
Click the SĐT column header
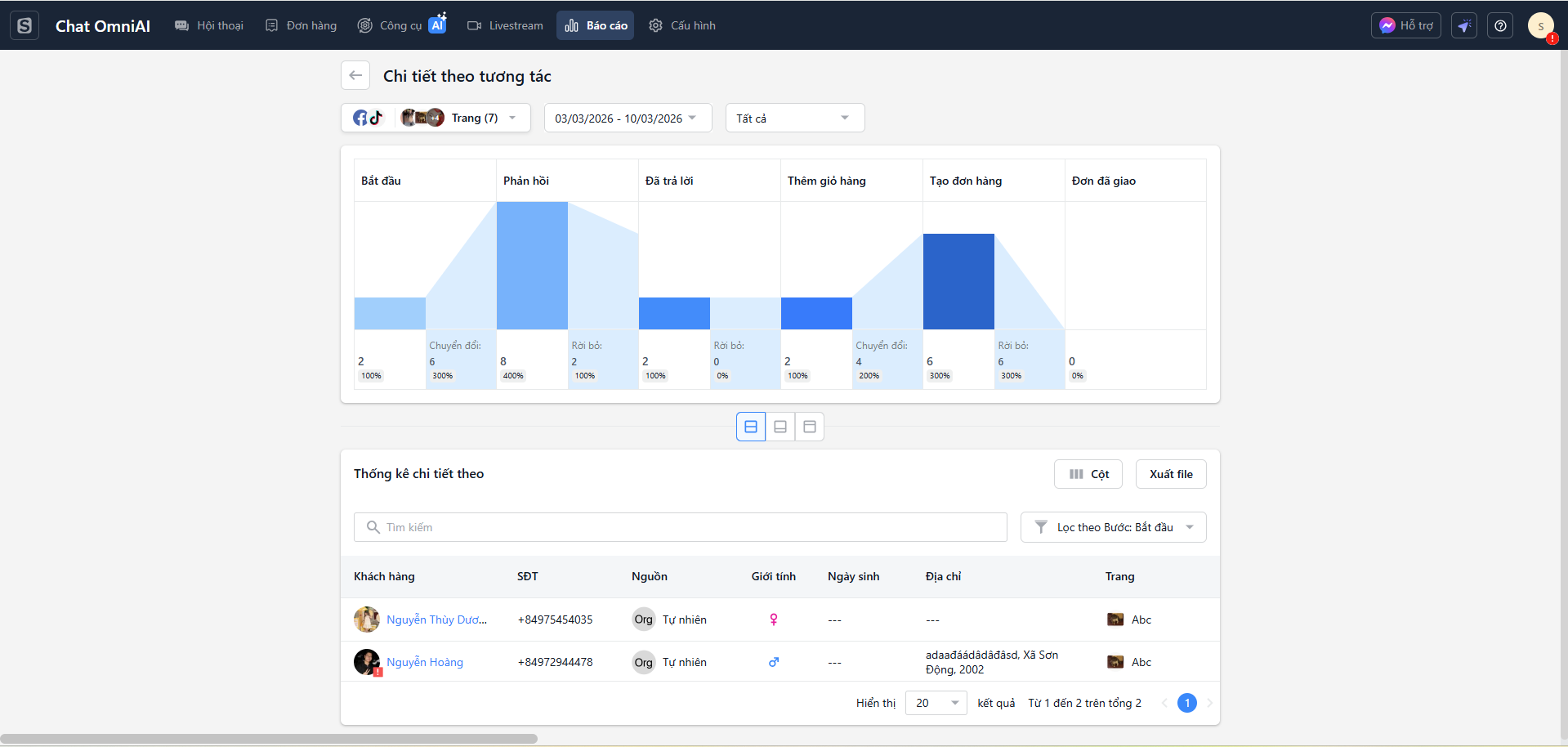pos(528,576)
